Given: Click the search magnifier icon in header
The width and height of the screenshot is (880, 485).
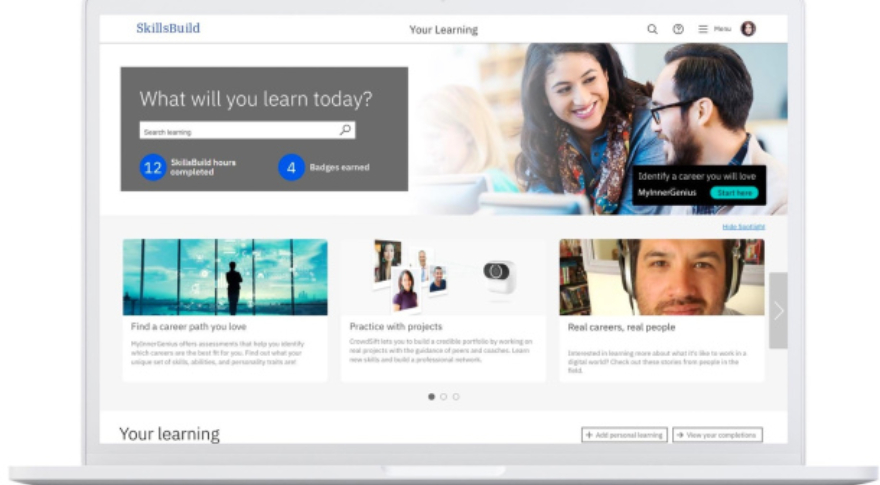Looking at the screenshot, I should (x=652, y=29).
